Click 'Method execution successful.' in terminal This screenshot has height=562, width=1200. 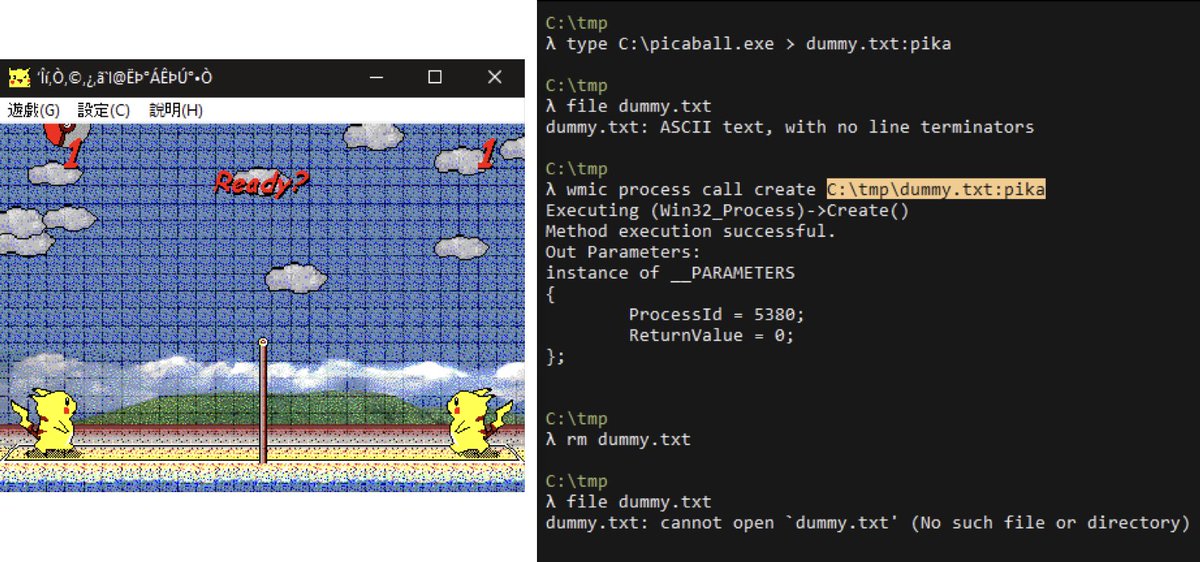click(x=690, y=231)
